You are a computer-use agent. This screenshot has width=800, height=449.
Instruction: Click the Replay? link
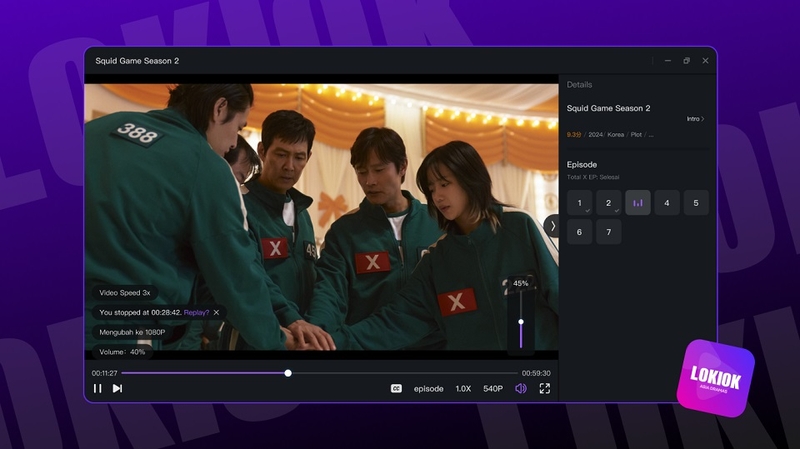pos(196,312)
